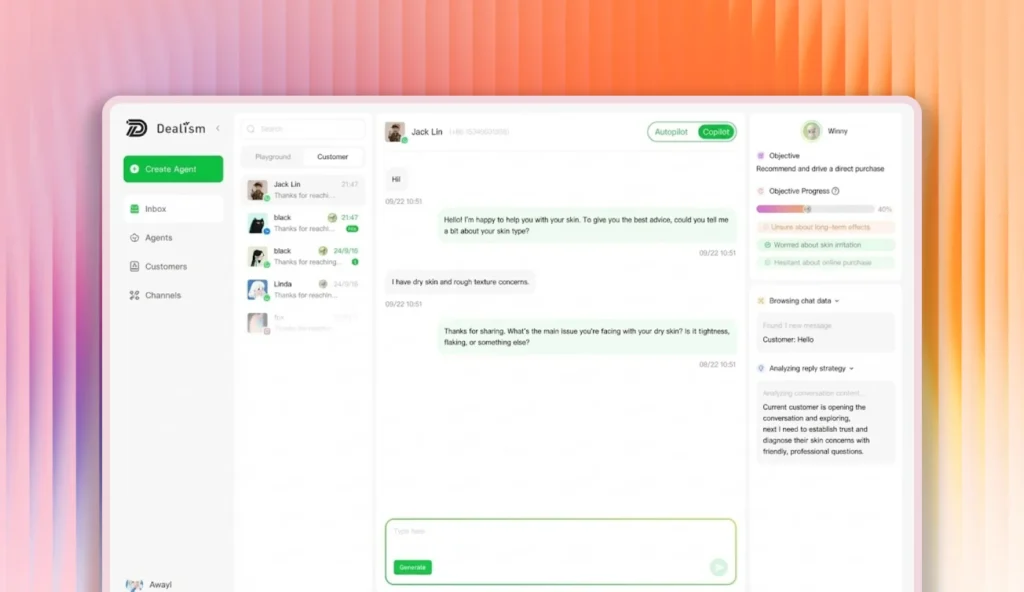
Task: Collapse the sidebar with the chevron
Action: (x=218, y=129)
